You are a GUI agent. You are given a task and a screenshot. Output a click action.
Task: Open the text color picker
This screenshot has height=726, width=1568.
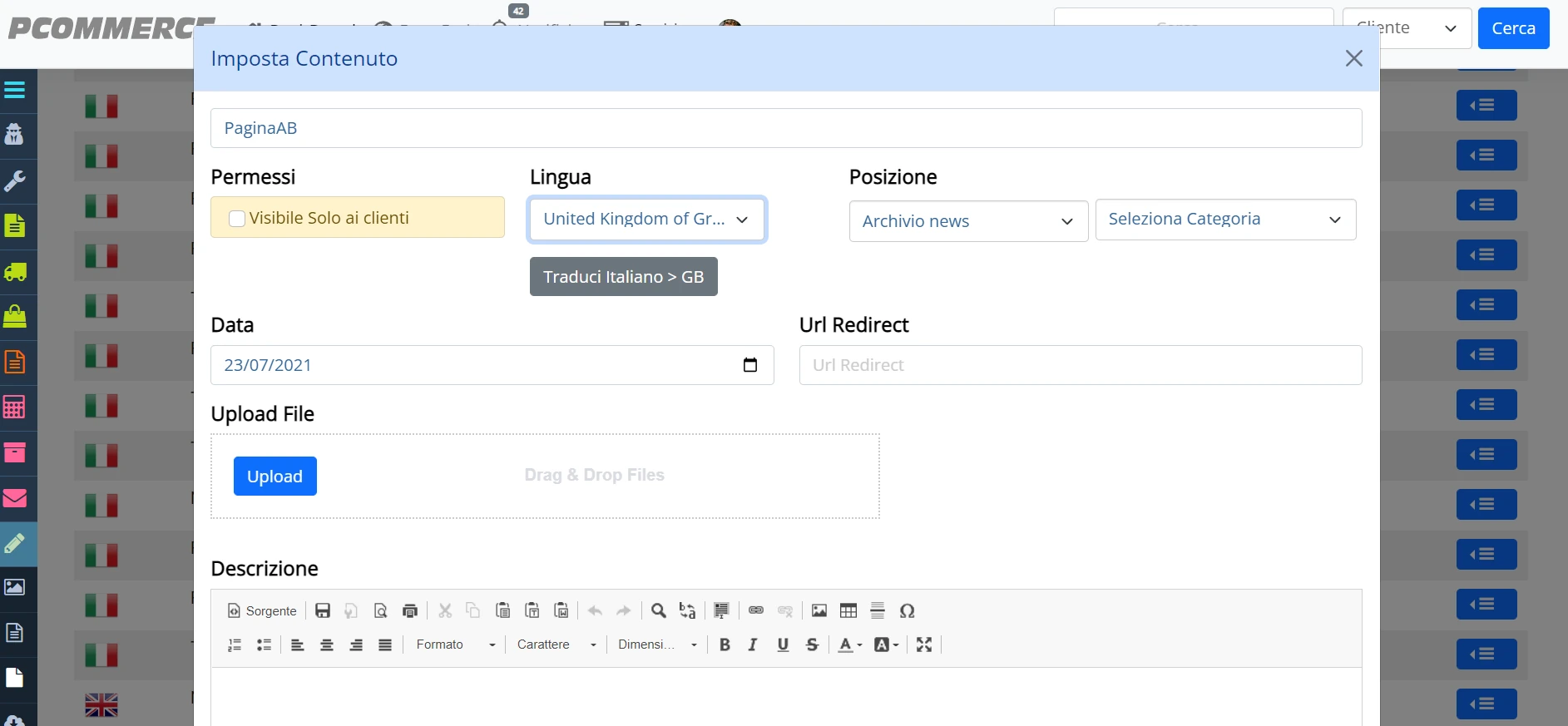pyautogui.click(x=850, y=645)
